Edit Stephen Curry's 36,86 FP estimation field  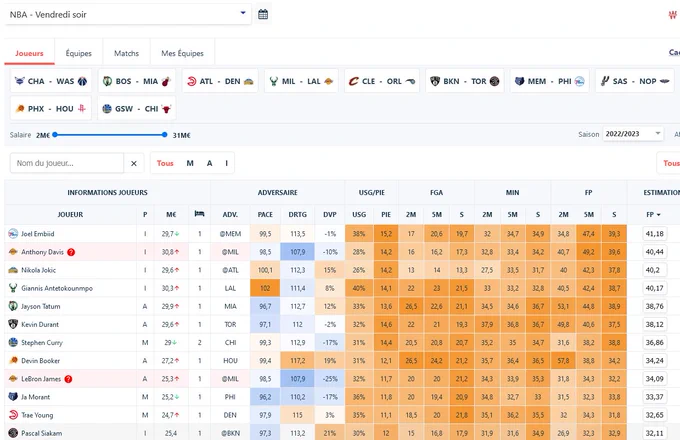[654, 342]
